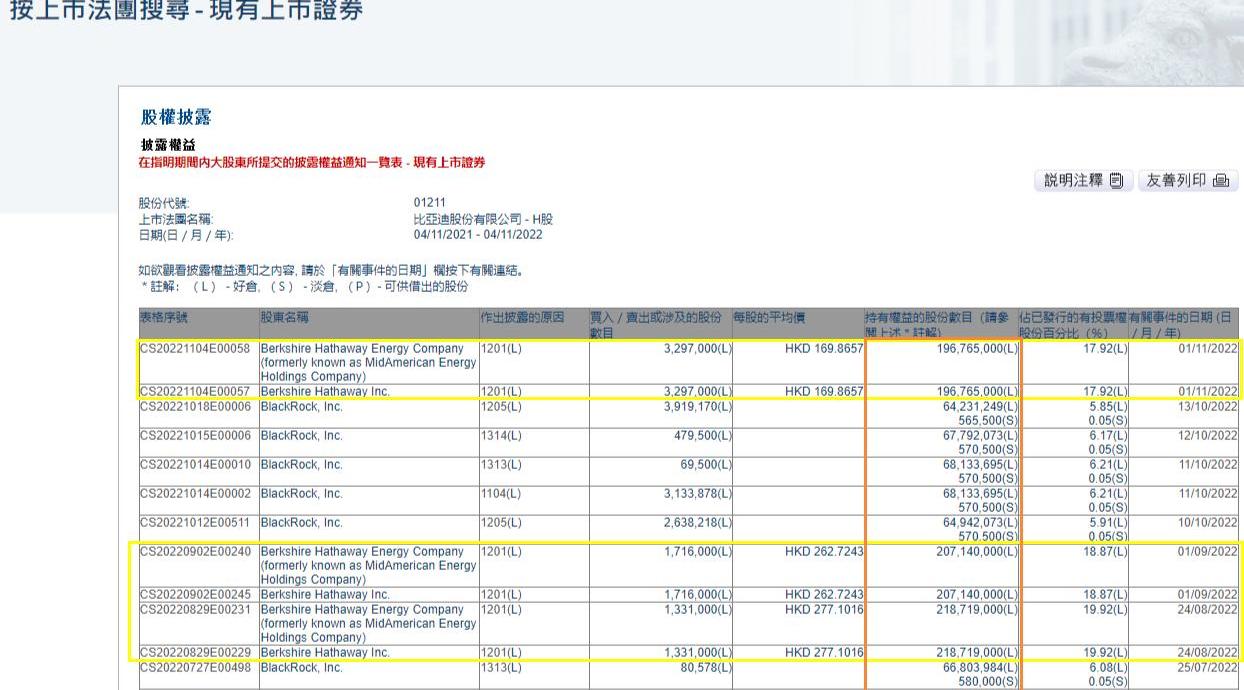
Task: Select form serial number CS20221018E00006
Action: (x=196, y=408)
